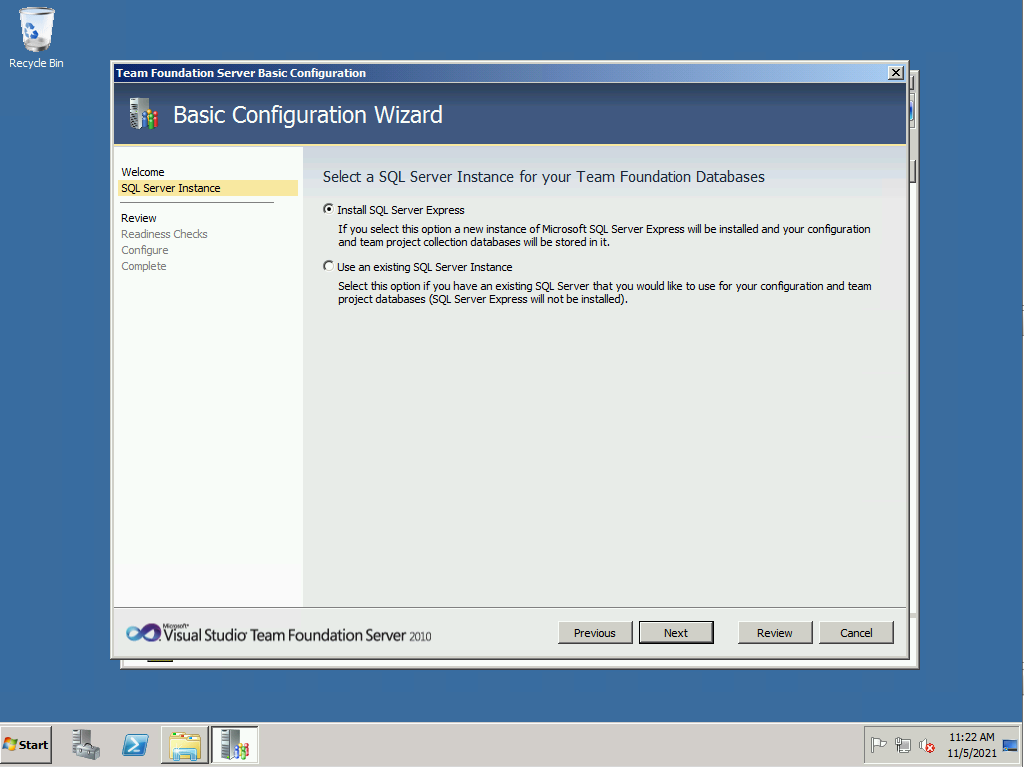Image resolution: width=1024 pixels, height=767 pixels.
Task: Click Show Desktop icon beside the clock
Action: tap(1010, 745)
